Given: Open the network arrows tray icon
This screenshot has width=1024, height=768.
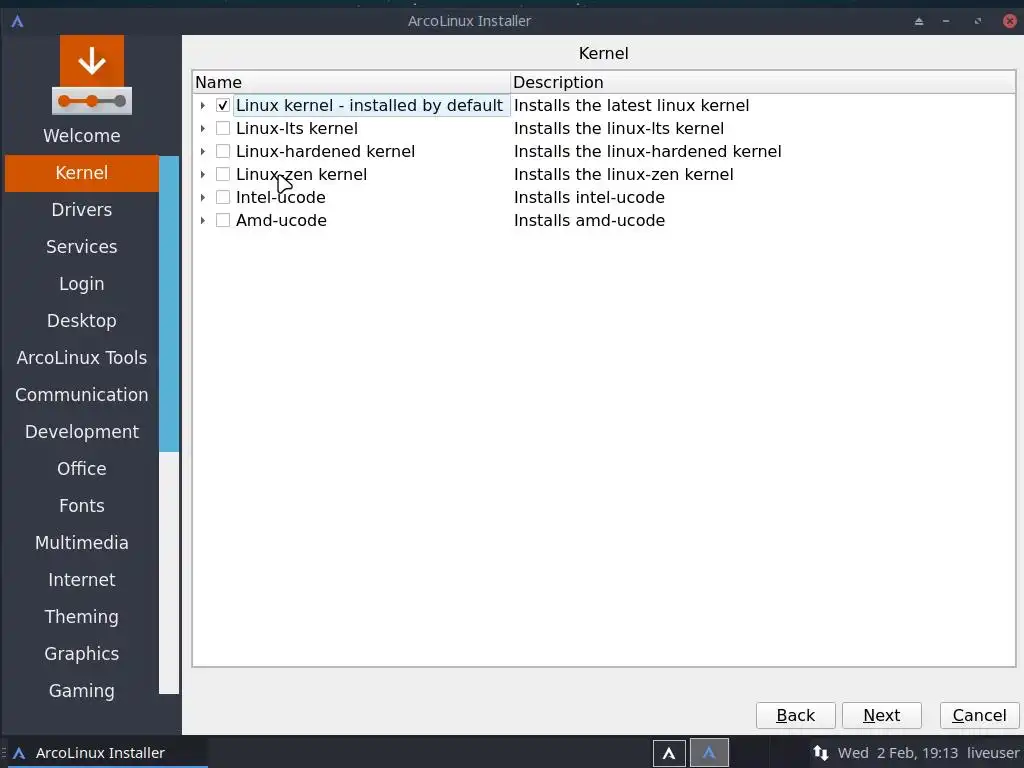Looking at the screenshot, I should click(x=821, y=753).
